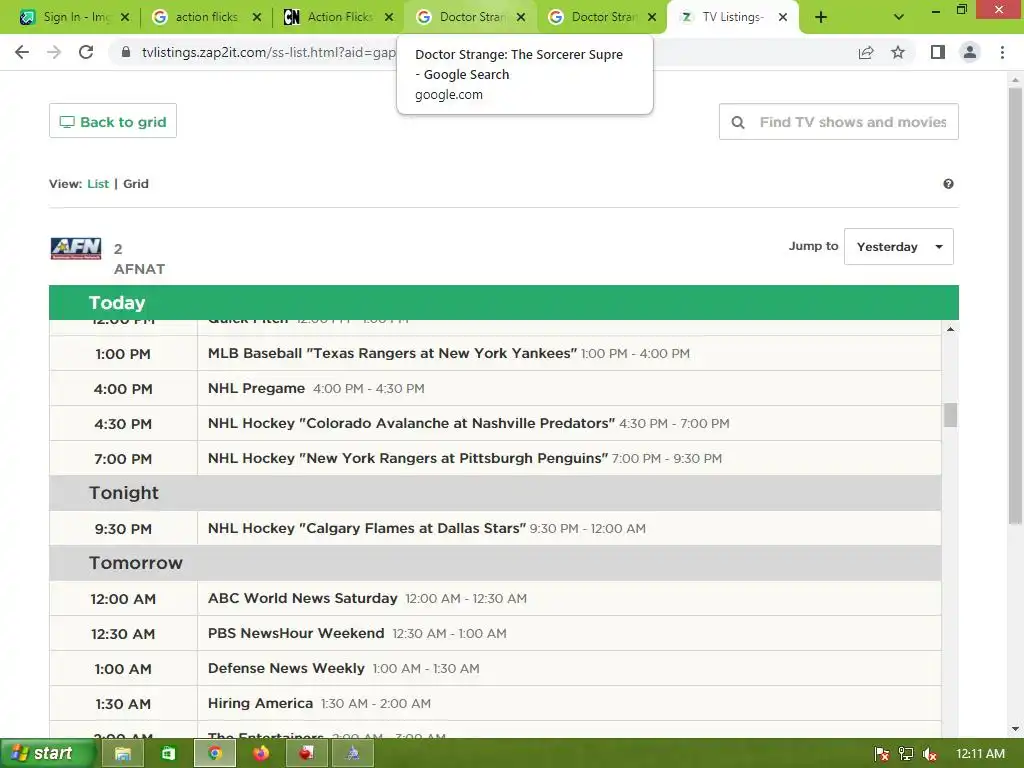The width and height of the screenshot is (1024, 768).
Task: Open the PBS NewsHour Weekend listing
Action: click(296, 633)
